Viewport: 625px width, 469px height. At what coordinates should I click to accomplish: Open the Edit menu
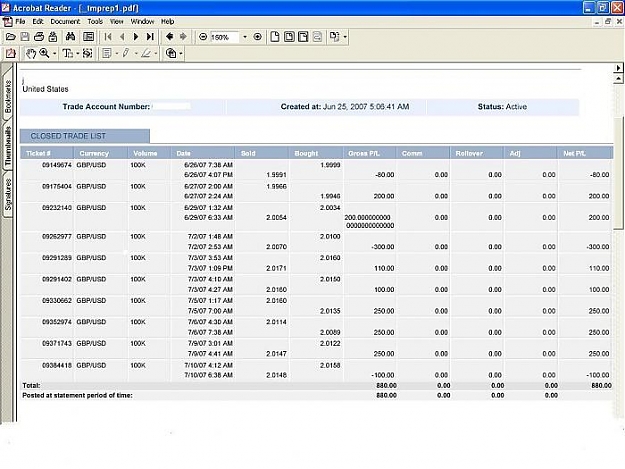tap(38, 22)
